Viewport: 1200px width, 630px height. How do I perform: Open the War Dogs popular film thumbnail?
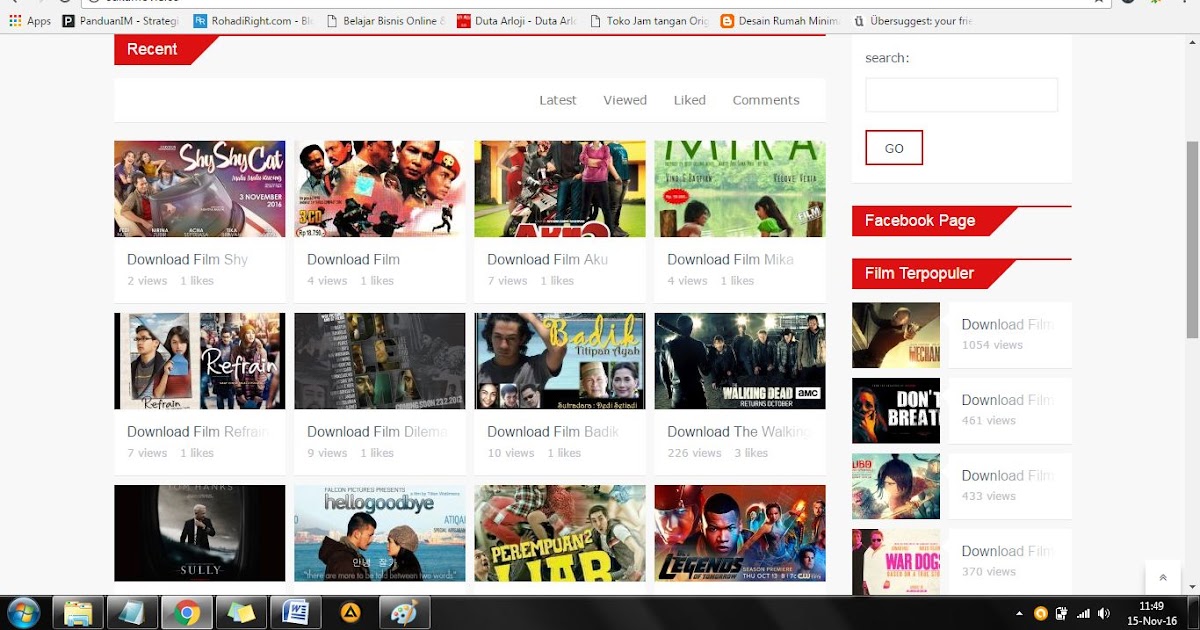tap(896, 562)
